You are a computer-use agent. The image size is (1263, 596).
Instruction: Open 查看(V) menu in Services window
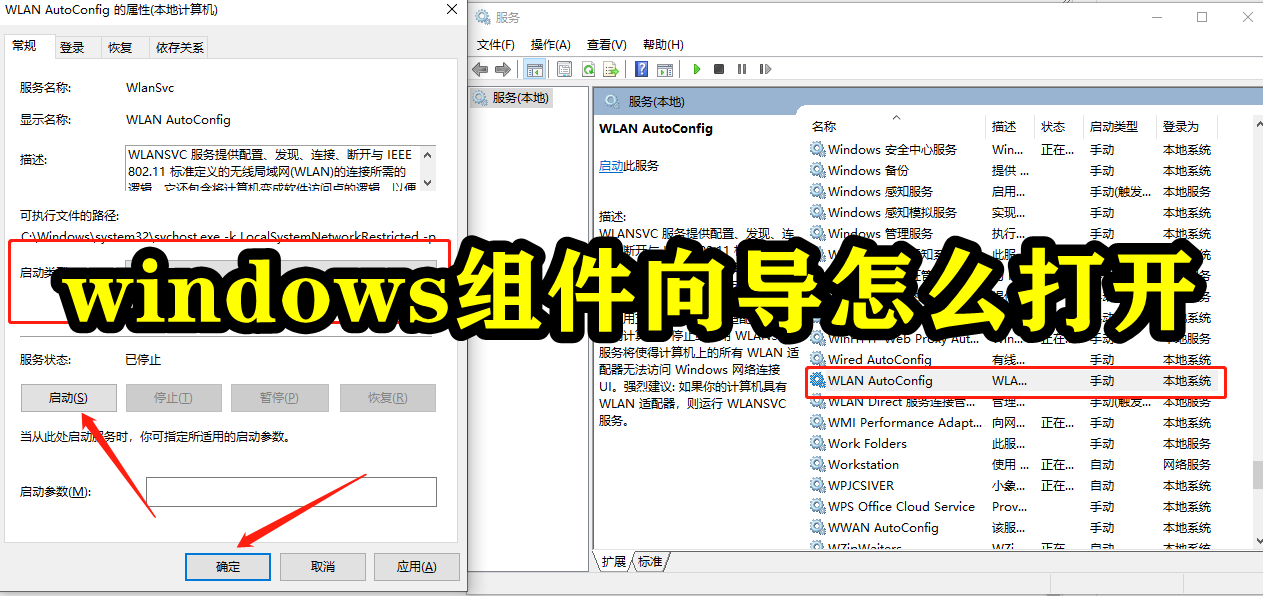click(x=607, y=44)
